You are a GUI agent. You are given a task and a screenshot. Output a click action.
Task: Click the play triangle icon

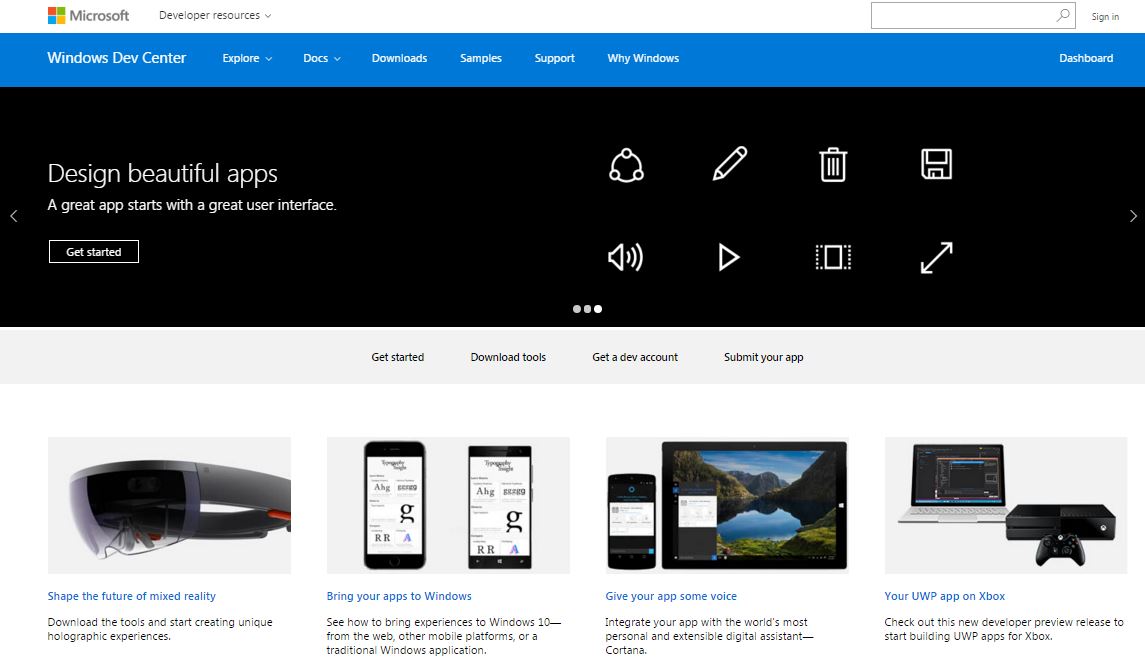tap(729, 257)
